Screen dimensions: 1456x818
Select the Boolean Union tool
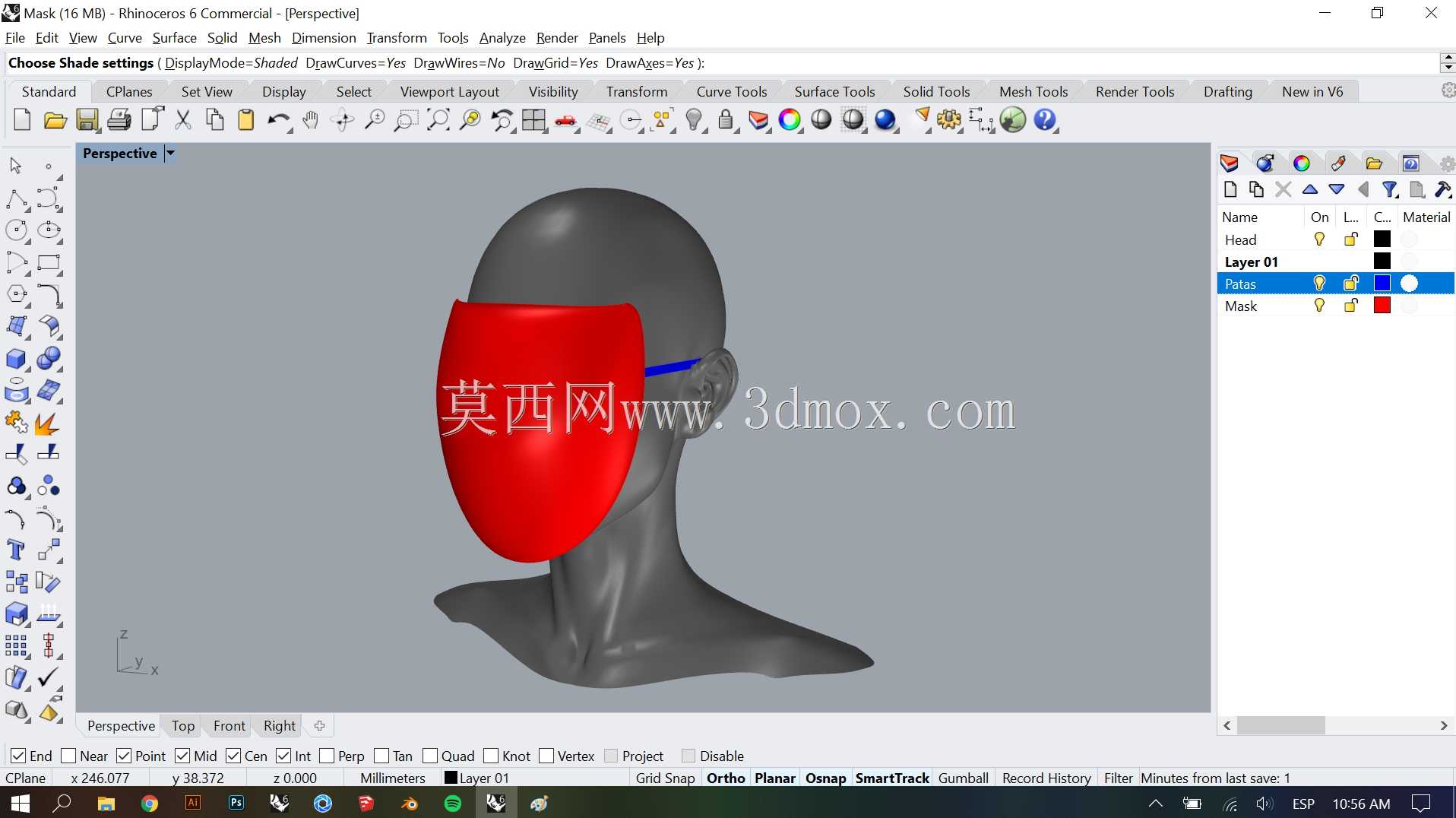click(x=49, y=359)
